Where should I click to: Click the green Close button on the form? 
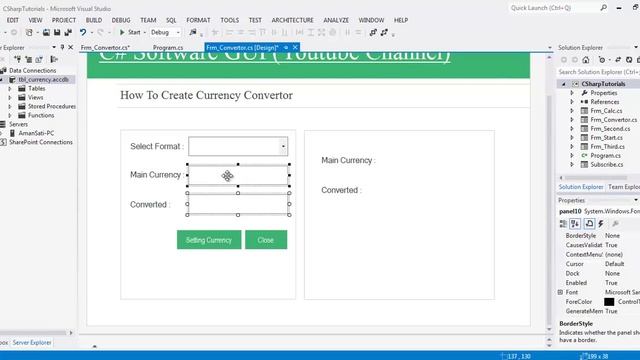[266, 240]
